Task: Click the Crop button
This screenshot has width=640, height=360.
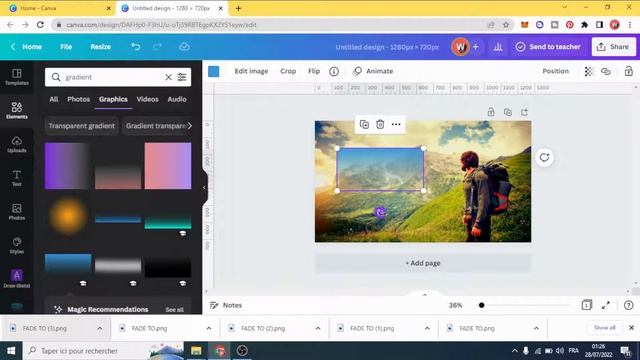Action: click(288, 71)
